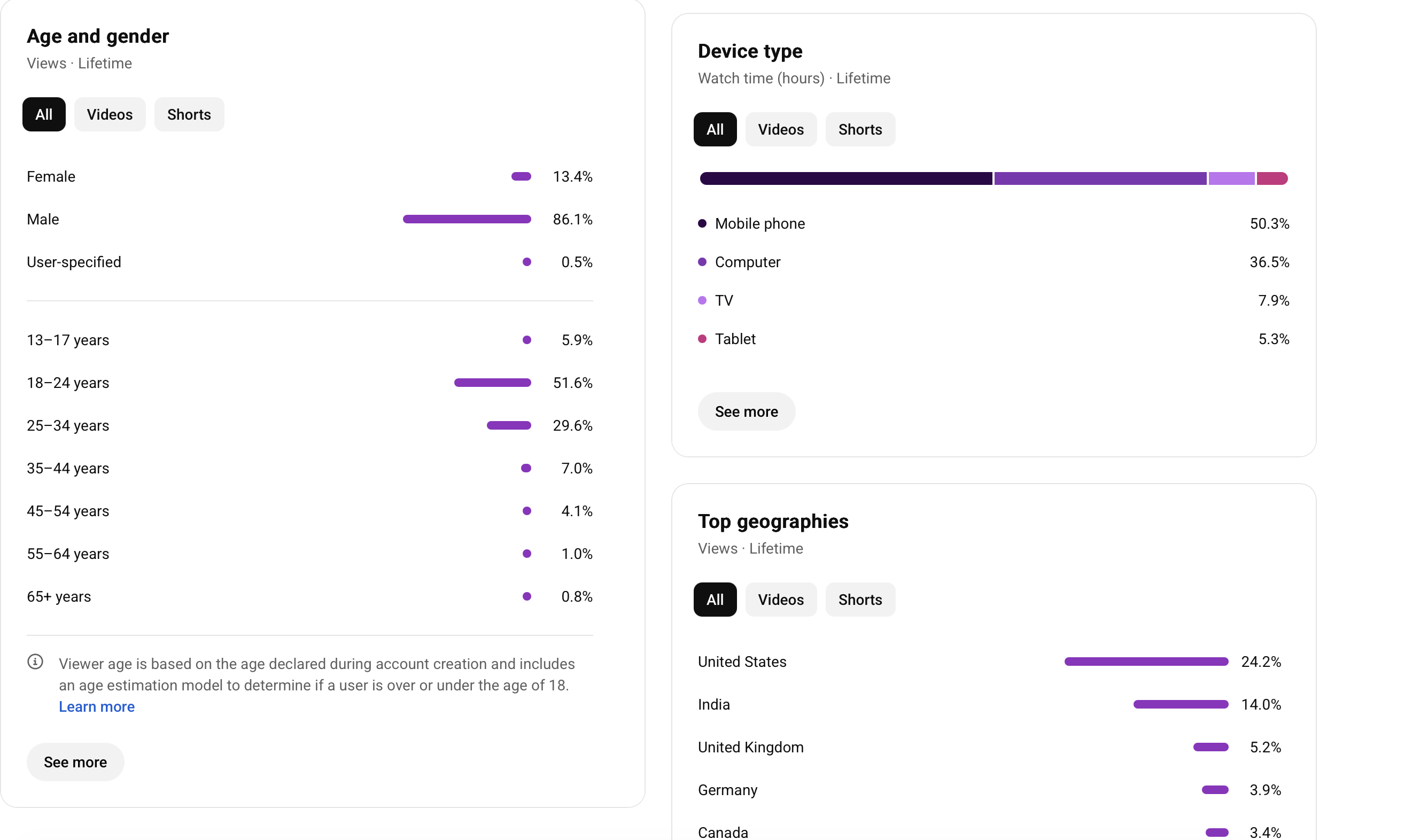Open the Learn more link
This screenshot has width=1428, height=840.
coord(97,707)
